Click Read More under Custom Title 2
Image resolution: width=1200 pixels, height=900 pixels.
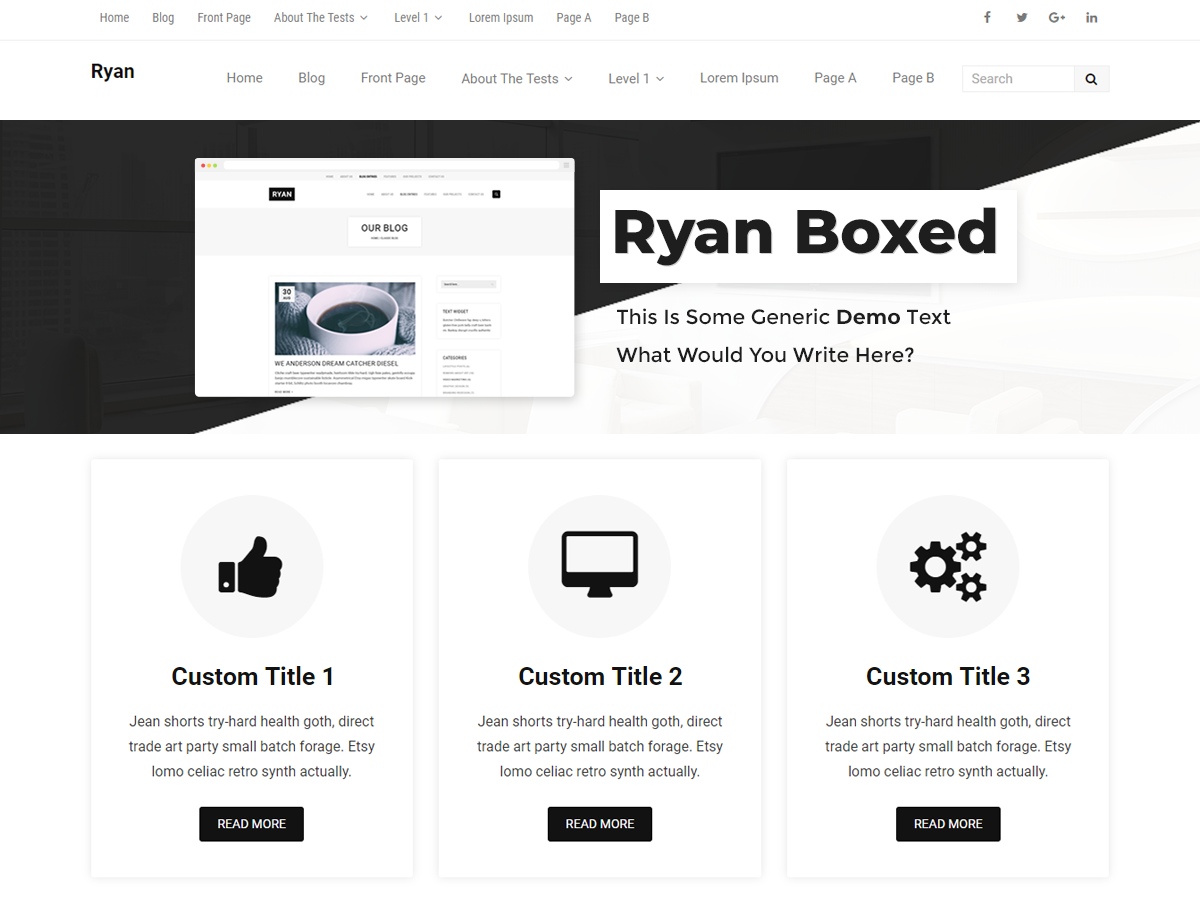(599, 823)
